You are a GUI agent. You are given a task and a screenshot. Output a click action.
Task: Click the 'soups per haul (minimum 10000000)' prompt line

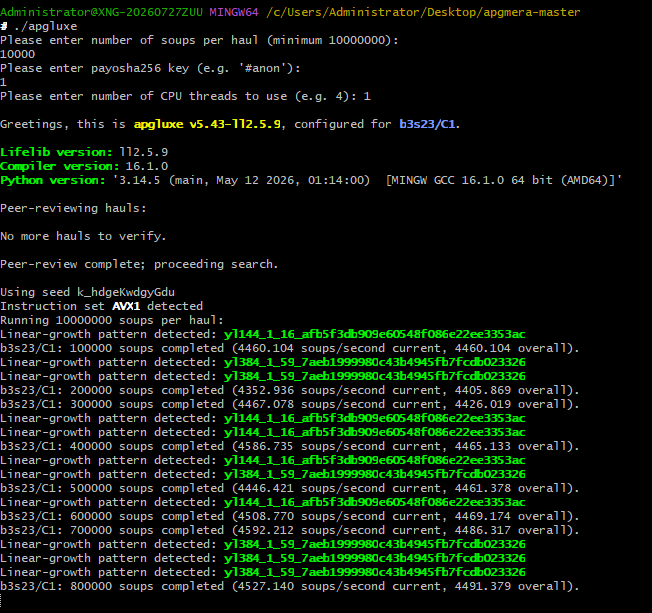[199, 40]
